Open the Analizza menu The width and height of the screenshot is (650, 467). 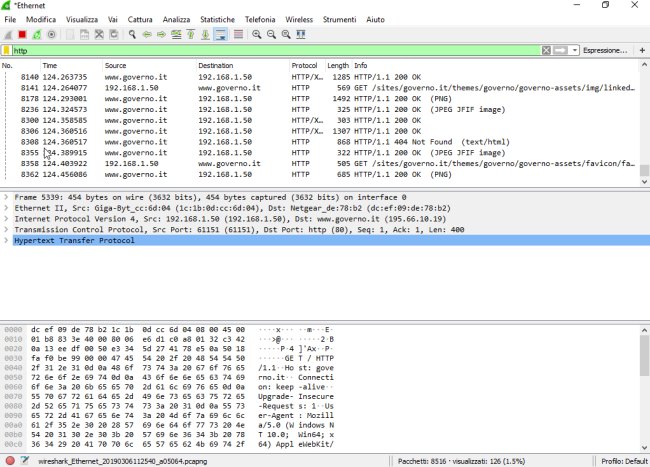(x=176, y=19)
